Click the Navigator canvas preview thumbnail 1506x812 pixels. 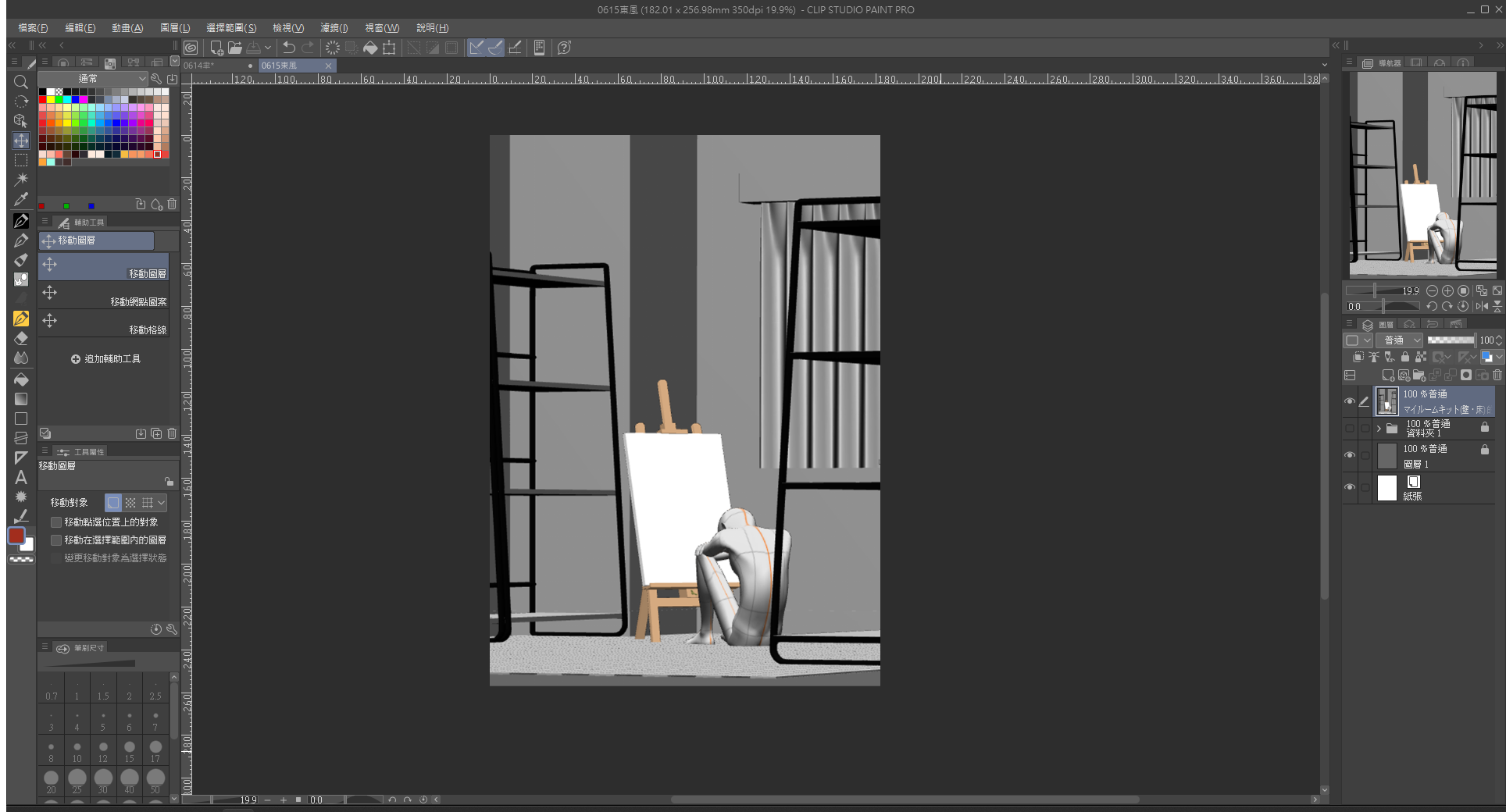pos(1423,175)
